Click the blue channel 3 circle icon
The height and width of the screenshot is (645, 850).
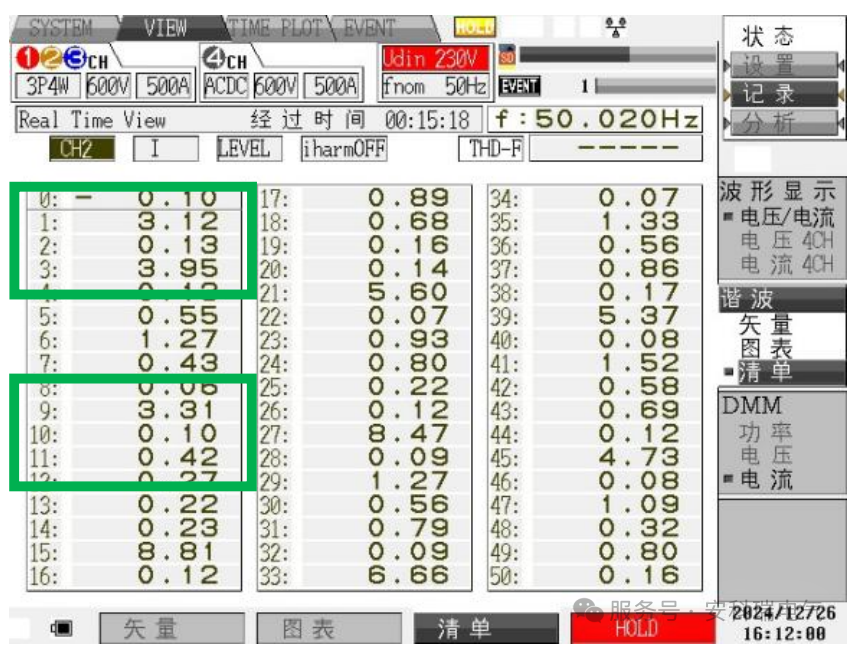pos(75,59)
